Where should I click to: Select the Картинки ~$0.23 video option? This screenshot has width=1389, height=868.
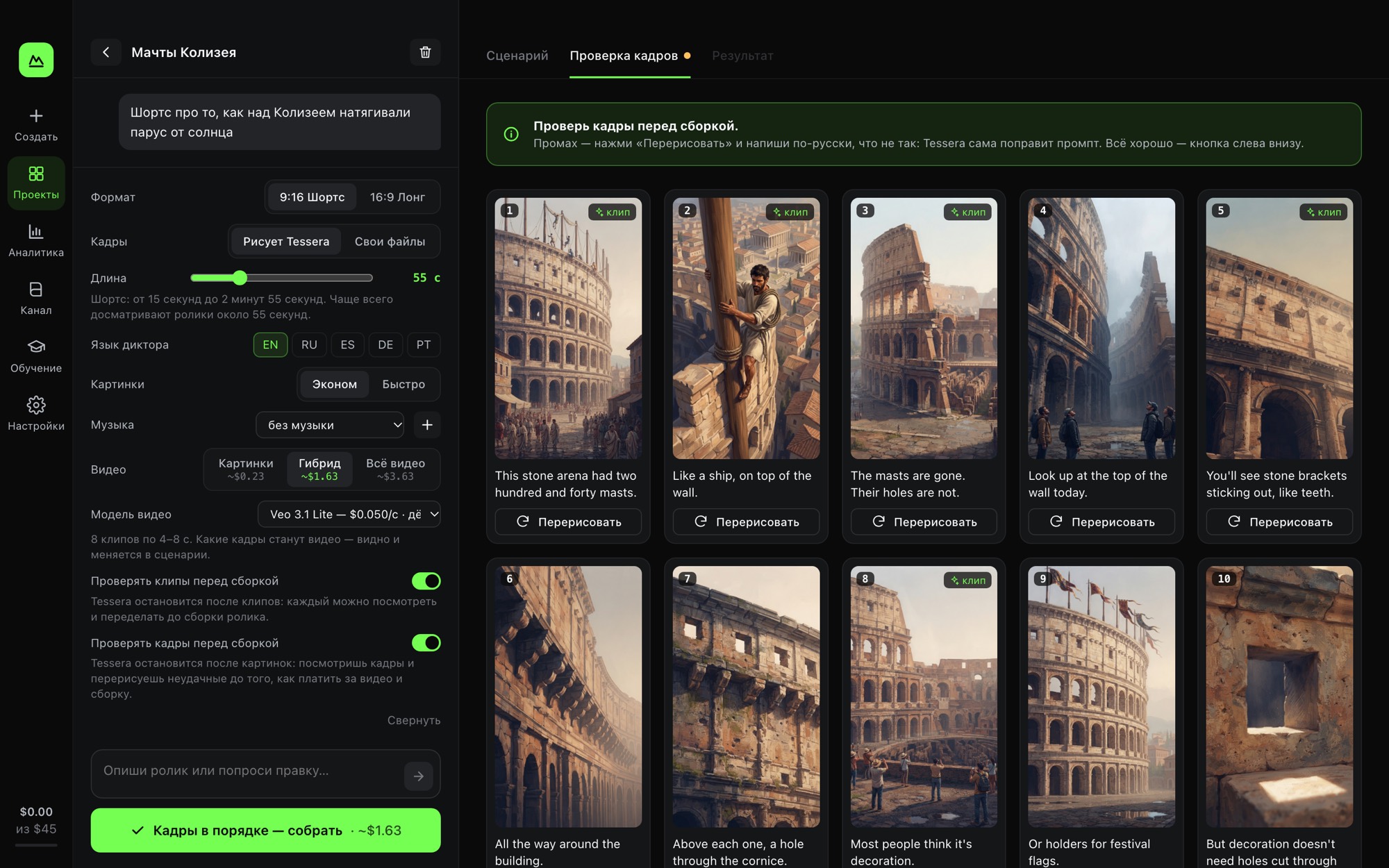246,469
